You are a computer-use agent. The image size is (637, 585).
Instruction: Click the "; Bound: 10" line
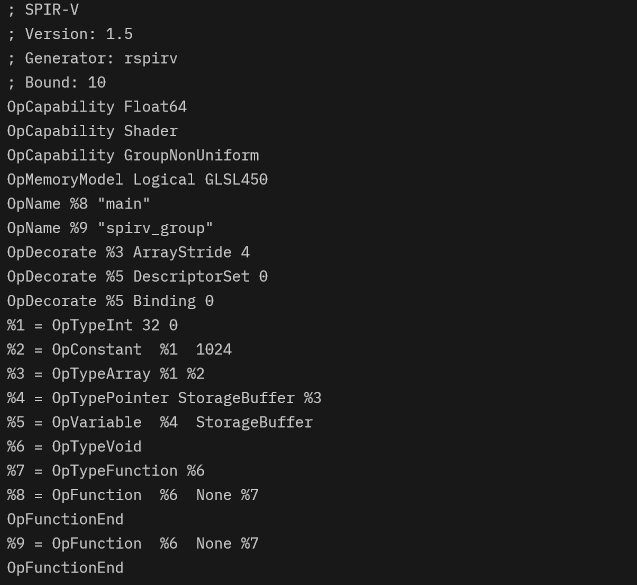[x=56, y=82]
